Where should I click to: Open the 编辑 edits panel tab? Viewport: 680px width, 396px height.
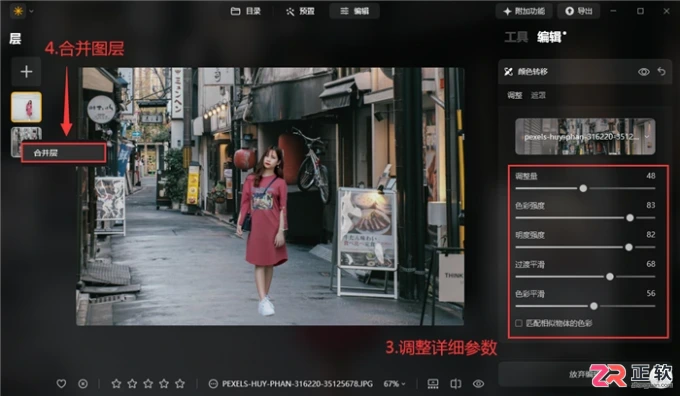(x=549, y=37)
